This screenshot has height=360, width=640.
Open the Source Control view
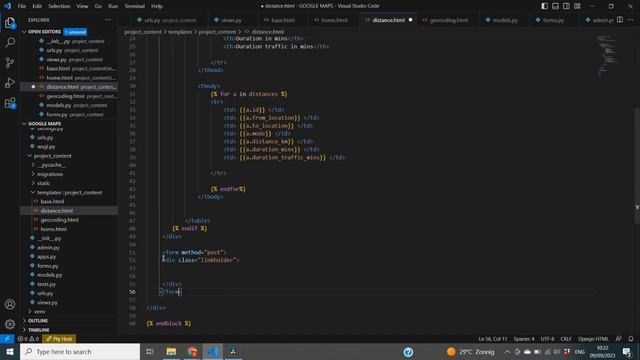10,62
